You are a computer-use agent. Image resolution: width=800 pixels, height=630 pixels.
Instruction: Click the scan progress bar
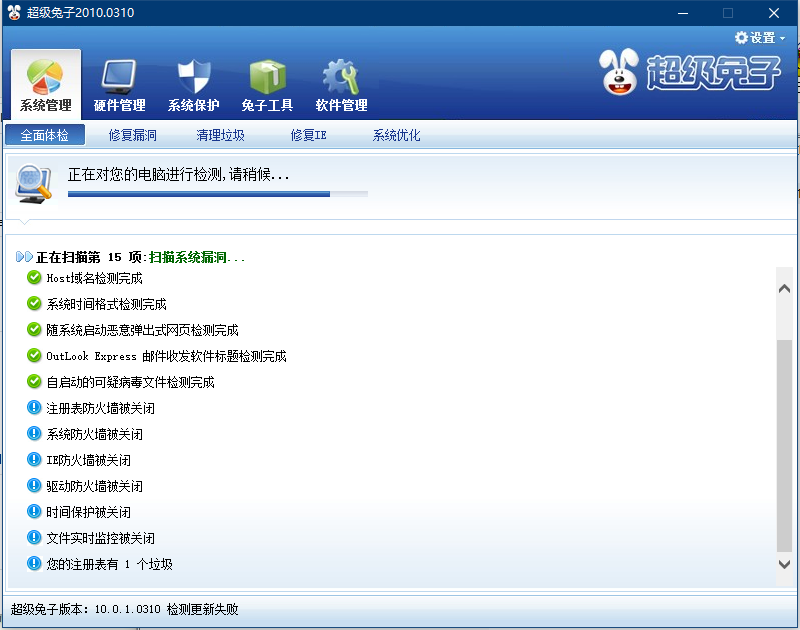pos(217,194)
